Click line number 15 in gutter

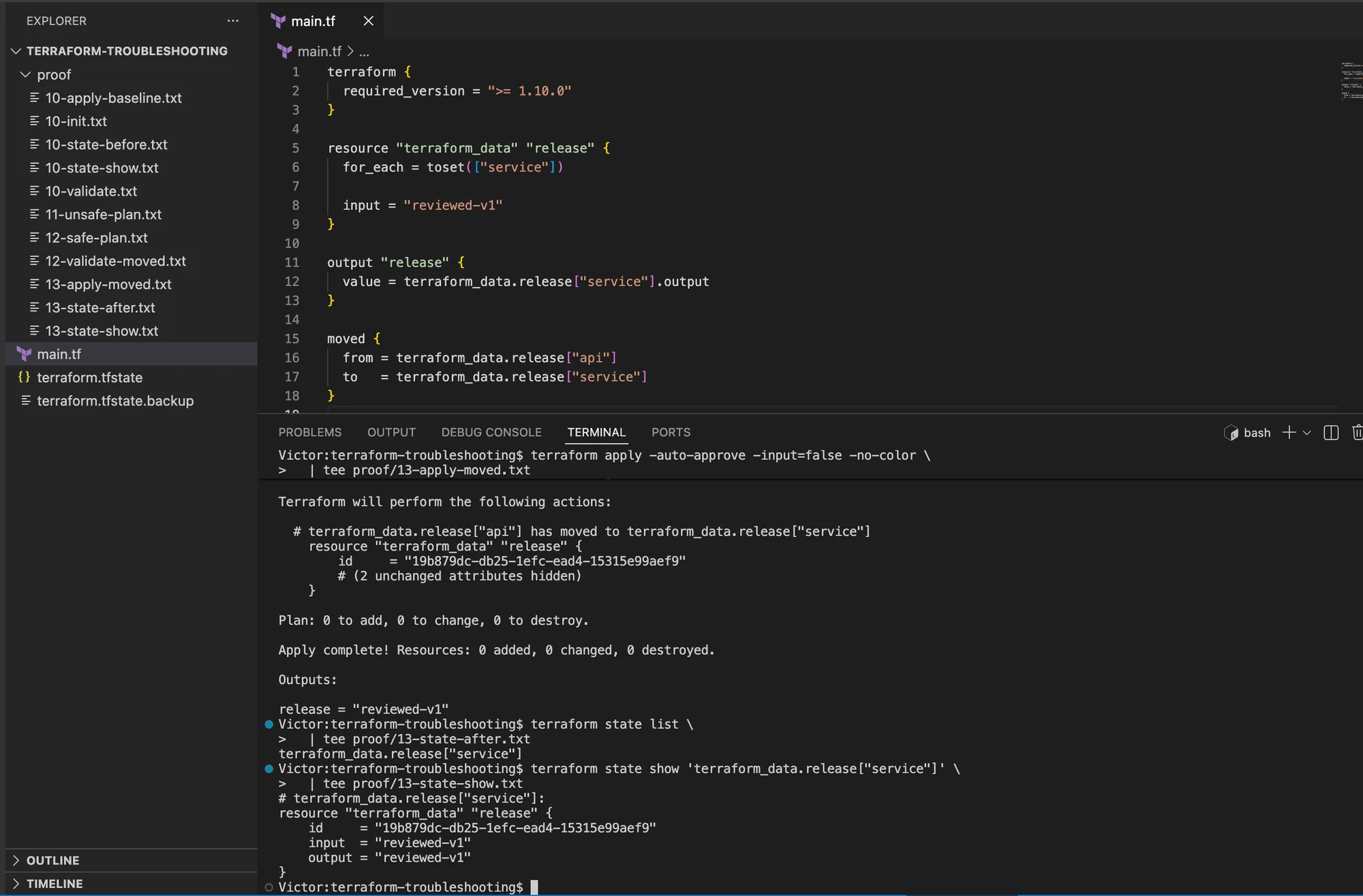coord(292,339)
